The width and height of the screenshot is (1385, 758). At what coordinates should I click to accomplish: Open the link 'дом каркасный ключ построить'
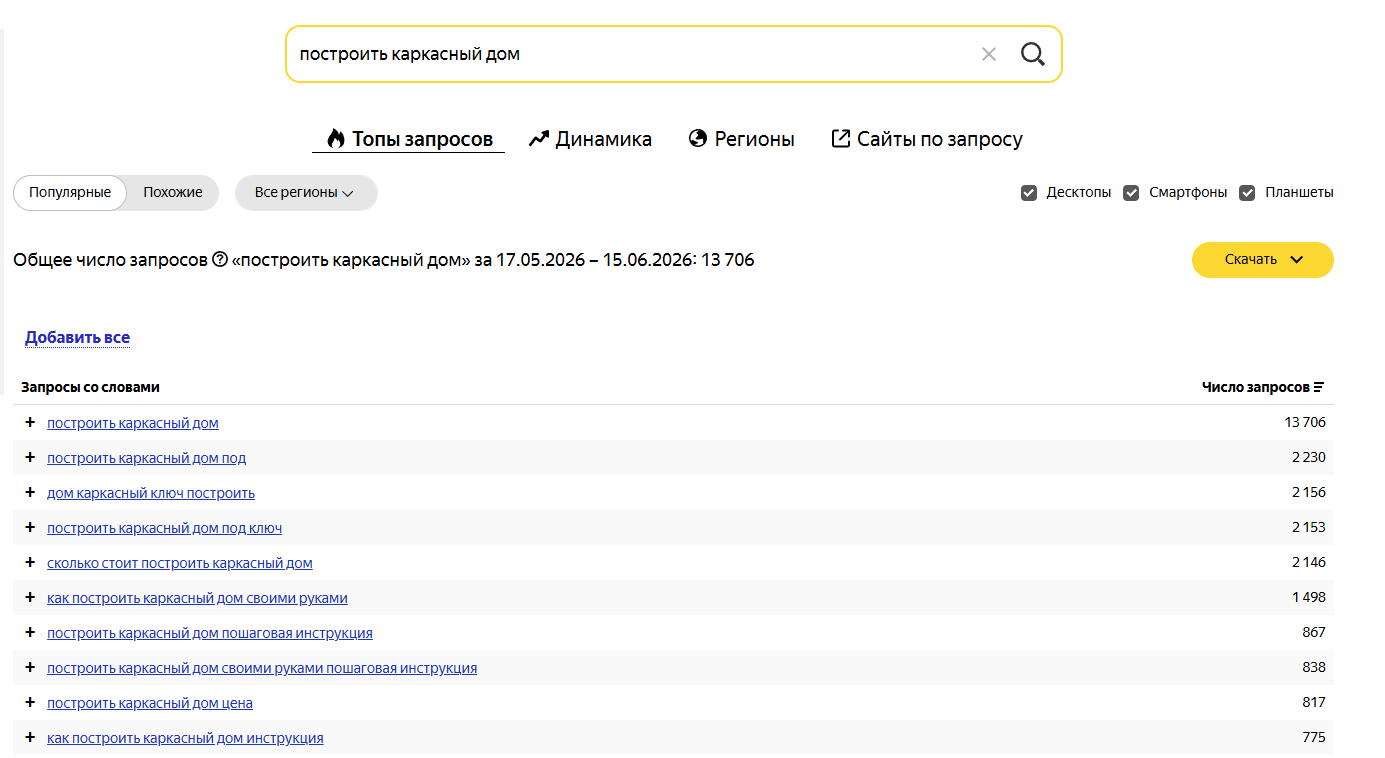click(151, 493)
